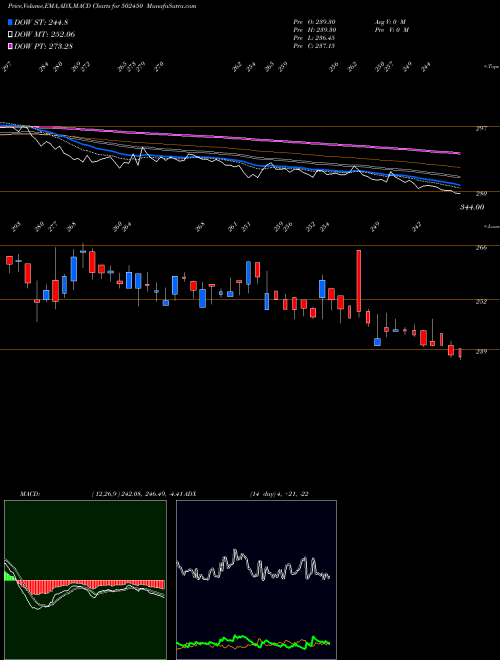
Task: Open the dark blue ADX indicator chart
Action: click(x=256, y=580)
